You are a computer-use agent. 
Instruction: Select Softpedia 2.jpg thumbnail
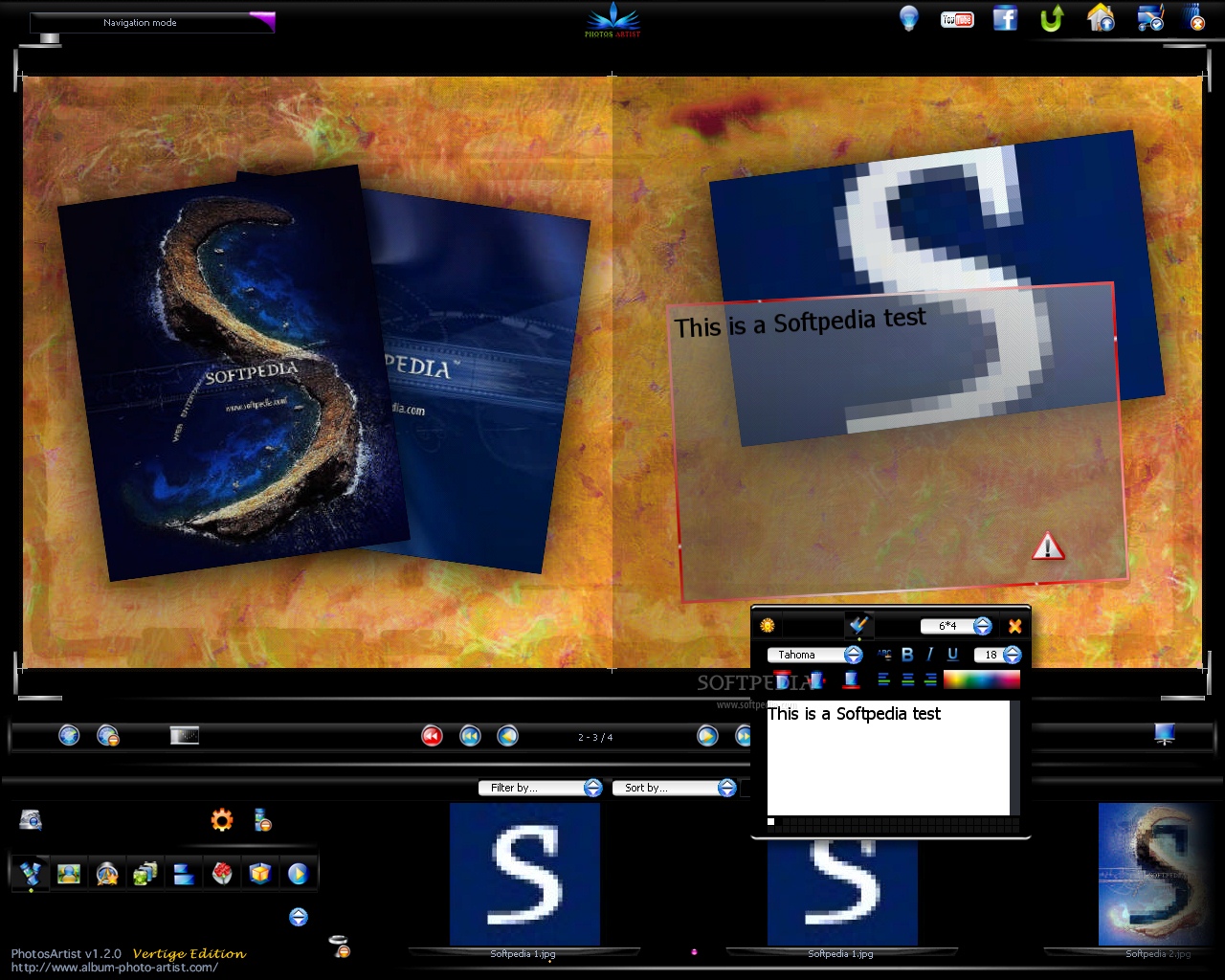click(1161, 875)
